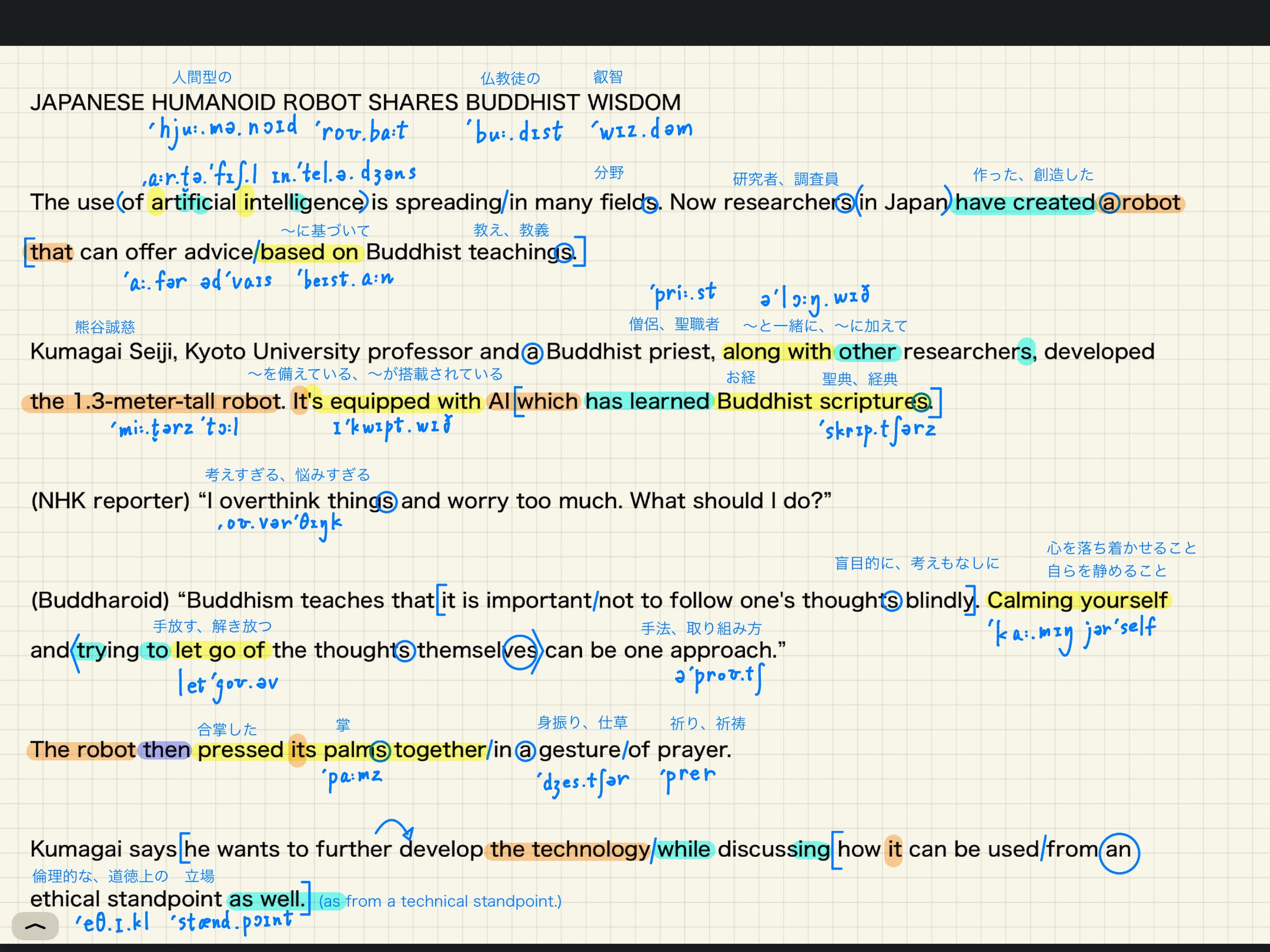The image size is (1270, 952).
Task: Tap the yellow-highlighted phrase 'Calming yourself'
Action: coord(1077,601)
